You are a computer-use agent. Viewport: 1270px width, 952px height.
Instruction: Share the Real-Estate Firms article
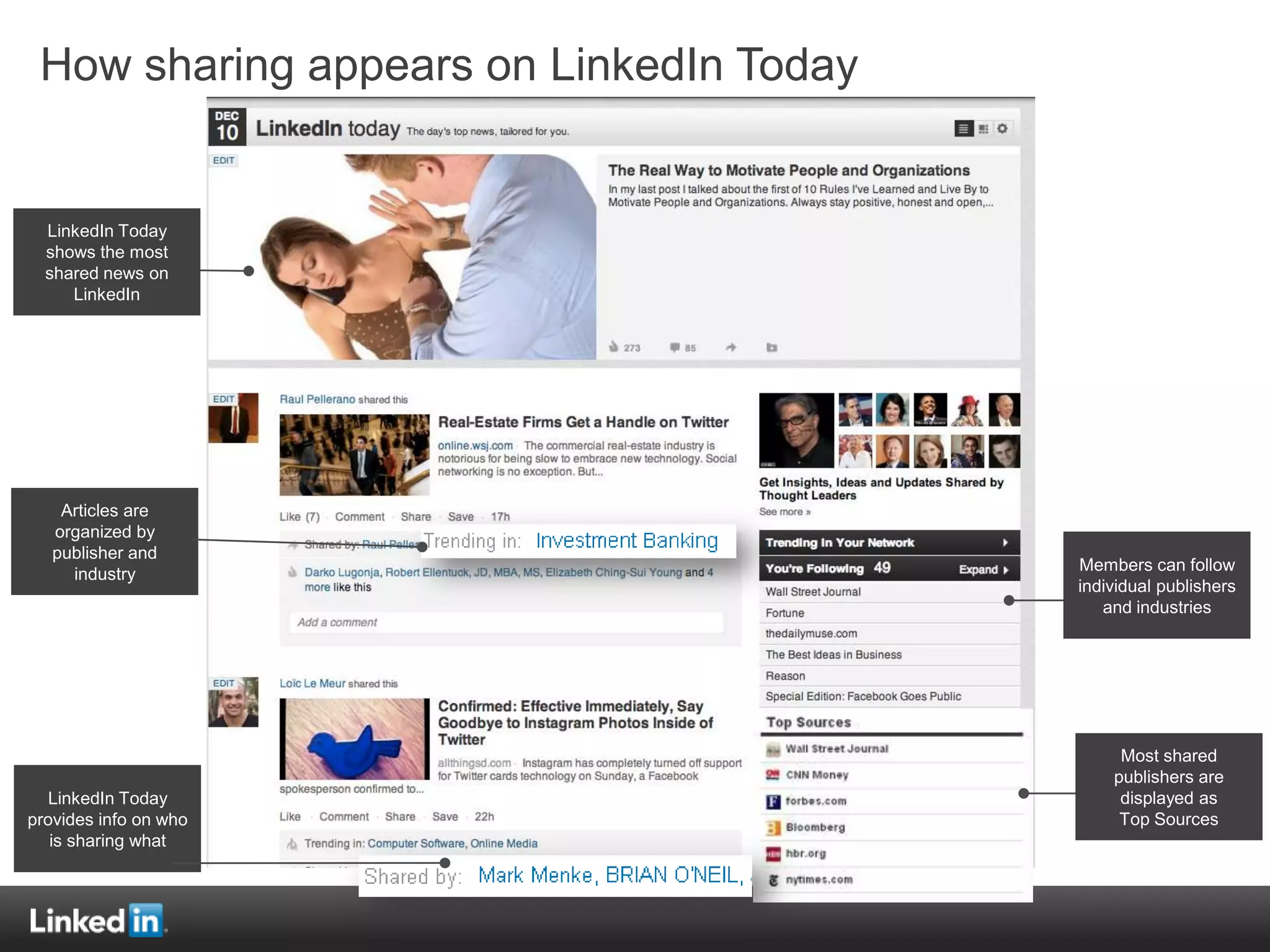pos(415,517)
